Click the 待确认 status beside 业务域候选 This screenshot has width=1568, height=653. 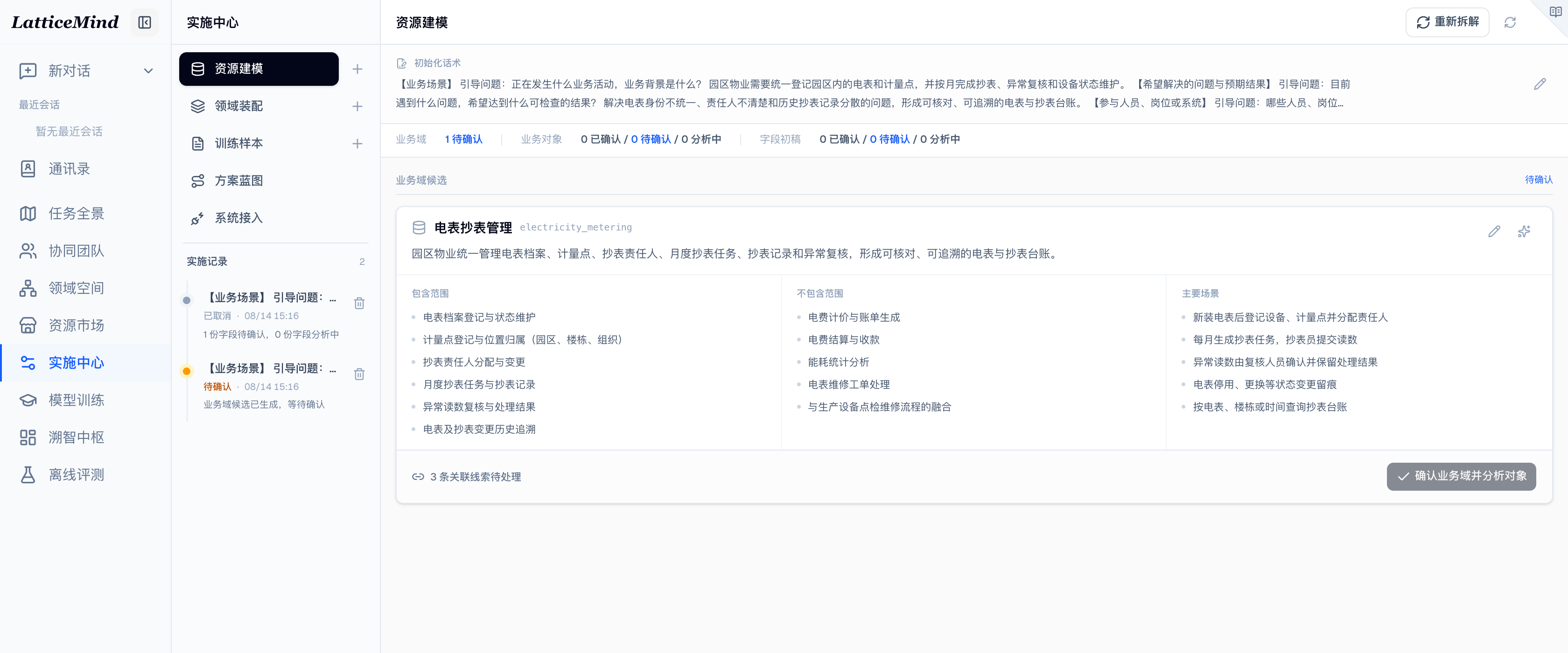click(1538, 180)
